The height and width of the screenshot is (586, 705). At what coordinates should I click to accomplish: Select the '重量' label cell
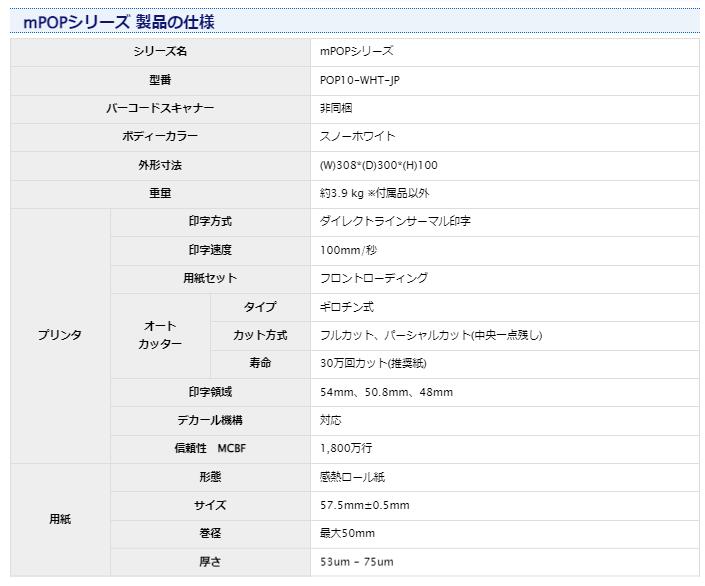(160, 193)
